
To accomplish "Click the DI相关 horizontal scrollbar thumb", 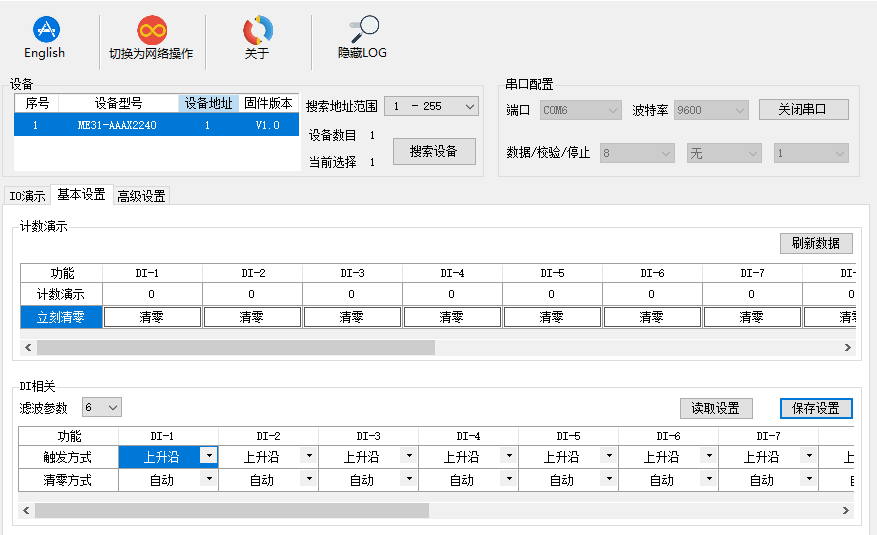I will point(232,510).
